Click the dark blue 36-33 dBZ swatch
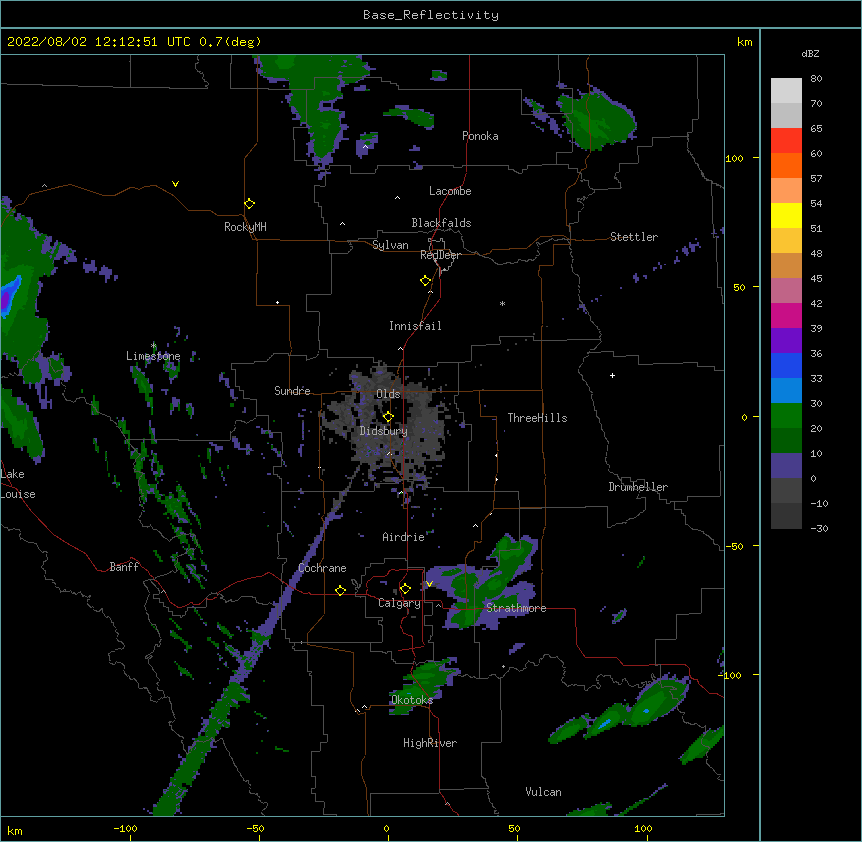The width and height of the screenshot is (862, 842). [x=786, y=365]
